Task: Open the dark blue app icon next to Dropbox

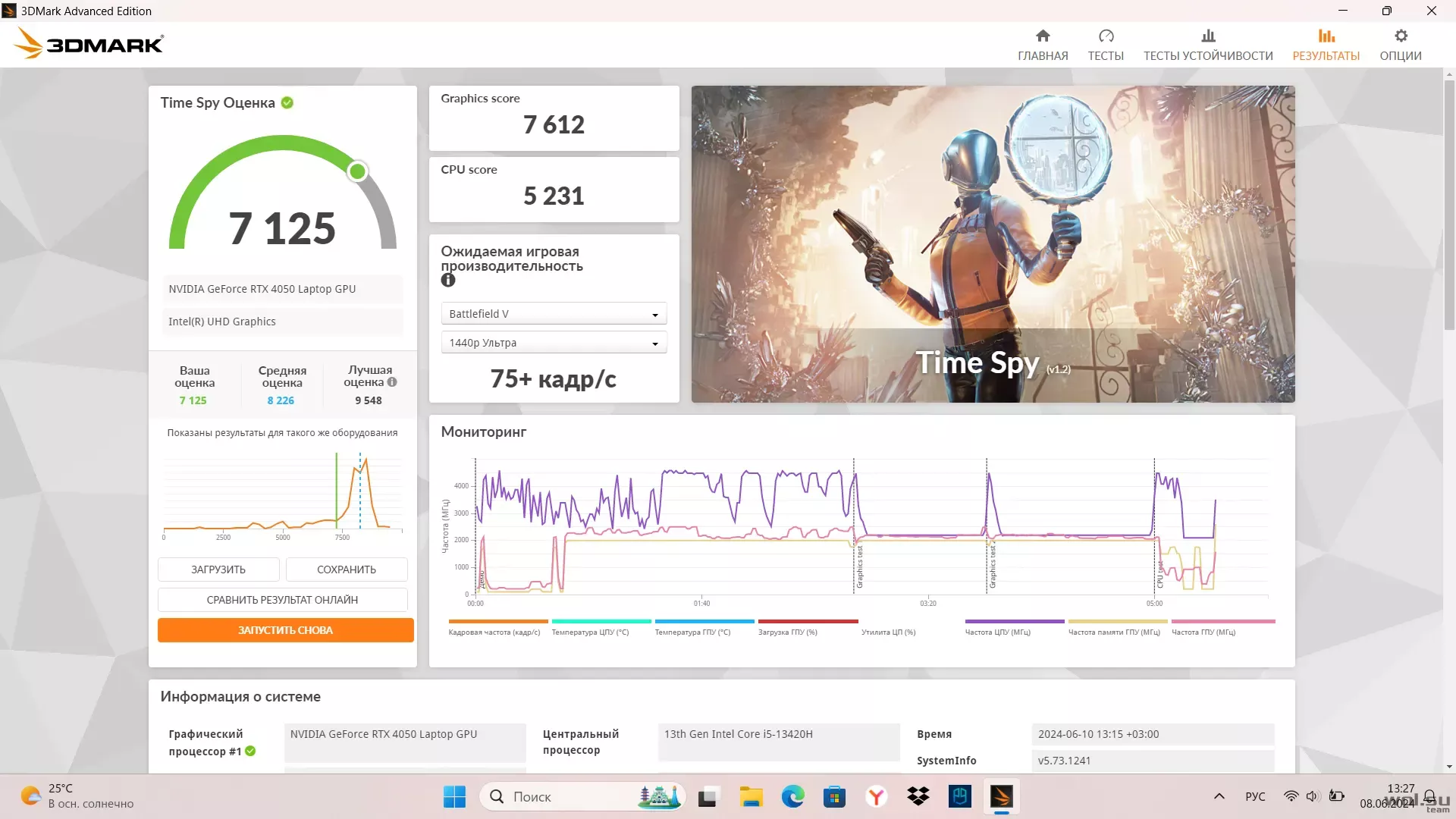Action: (x=959, y=797)
